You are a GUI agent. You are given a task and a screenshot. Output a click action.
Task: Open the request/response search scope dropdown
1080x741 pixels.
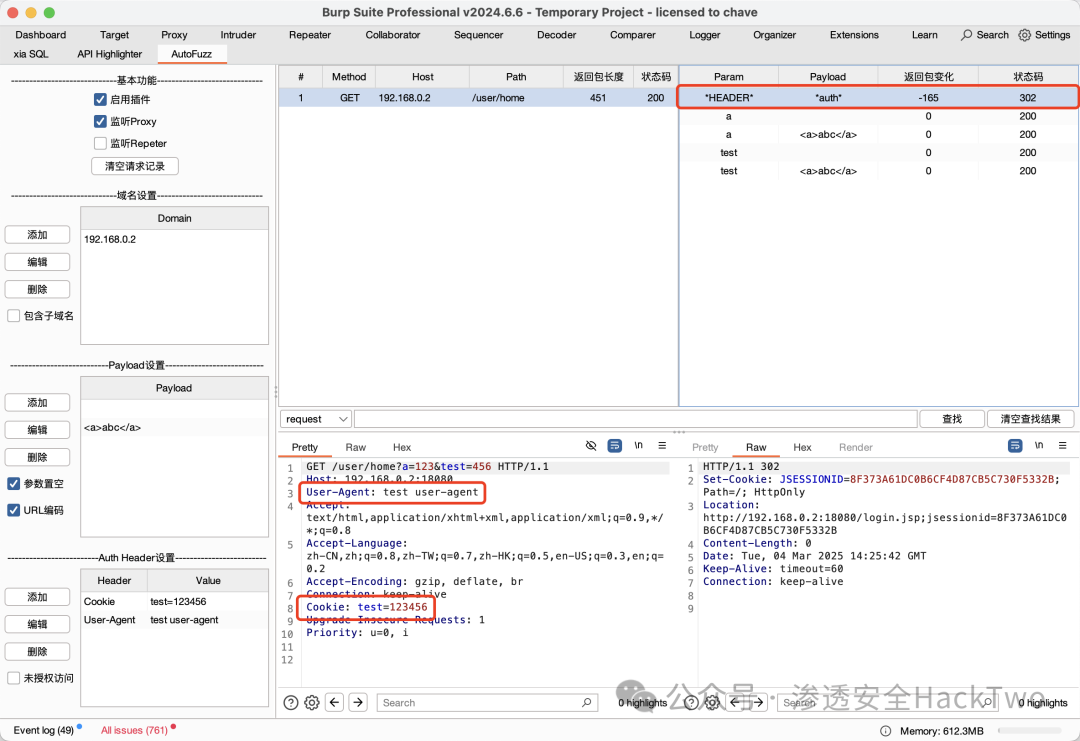[x=316, y=419]
